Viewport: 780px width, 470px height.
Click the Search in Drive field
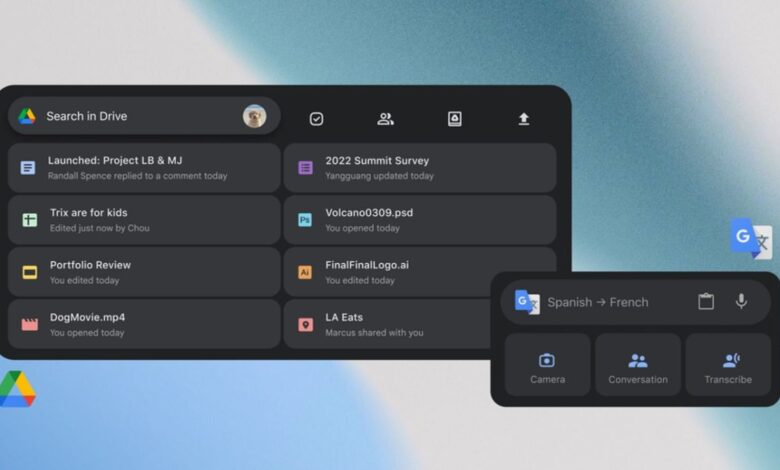coord(144,116)
